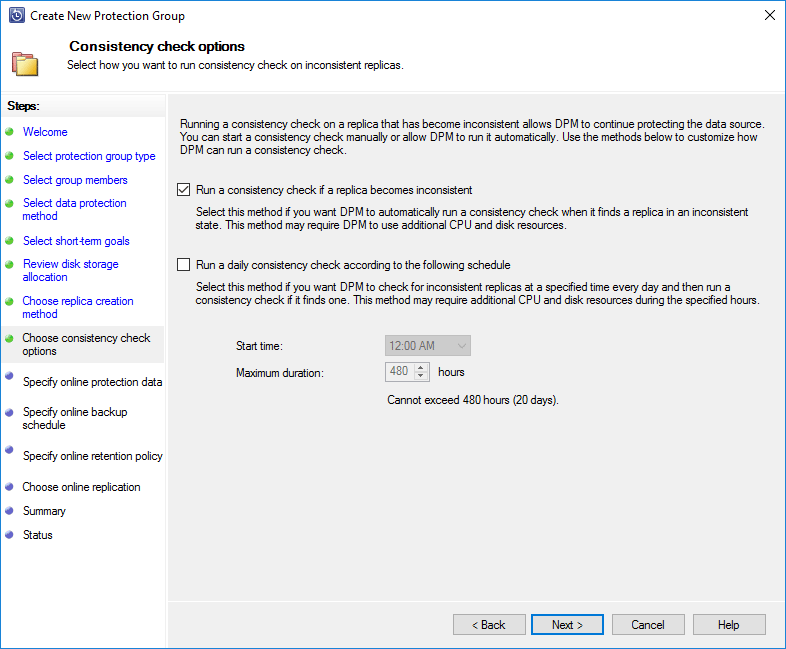Screen dimensions: 786x649
Task: Close the Create New Protection Group dialog
Action: coord(770,16)
